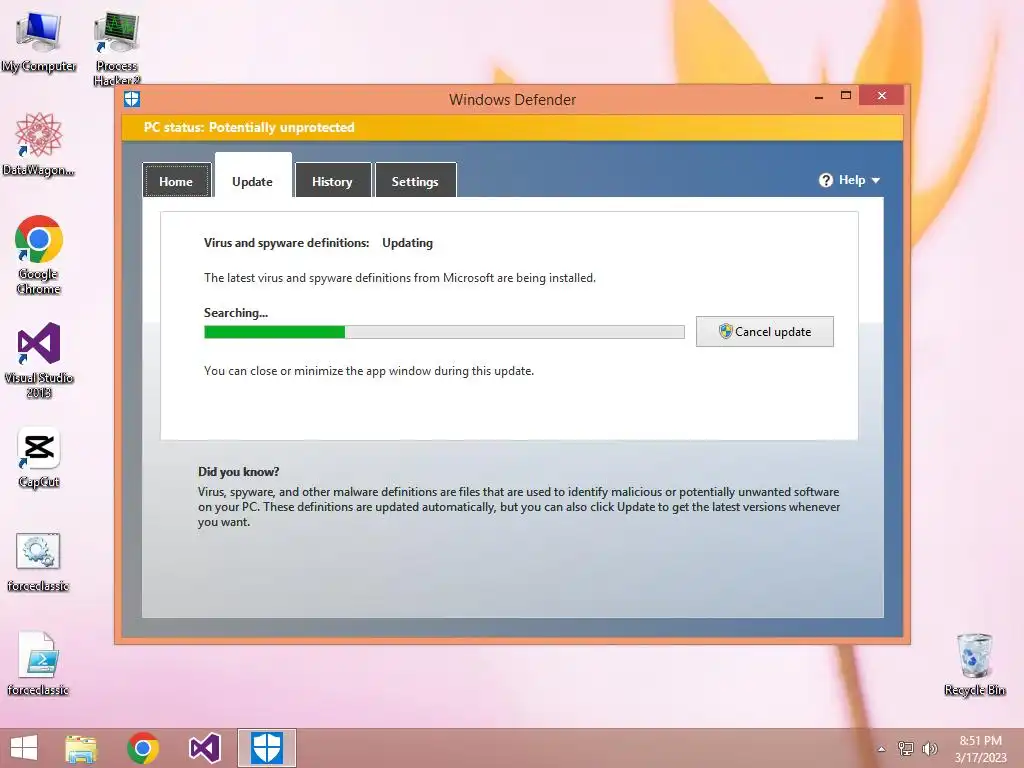Select the forceclassic script file icon

coord(38,663)
